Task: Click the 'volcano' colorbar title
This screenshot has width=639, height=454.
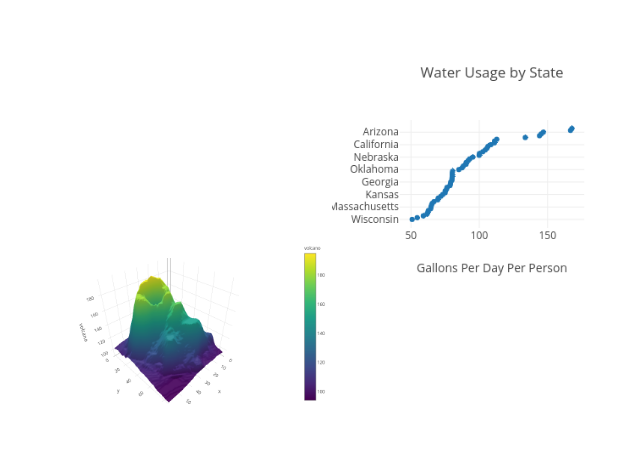Action: [x=310, y=247]
